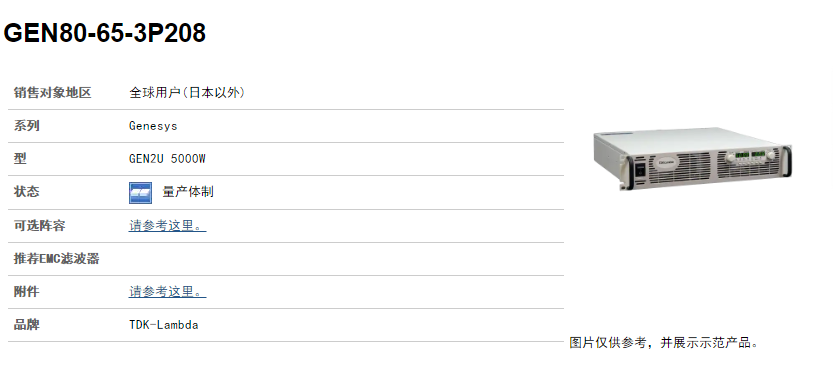Select the 可选阵容 row label

[x=39, y=225]
